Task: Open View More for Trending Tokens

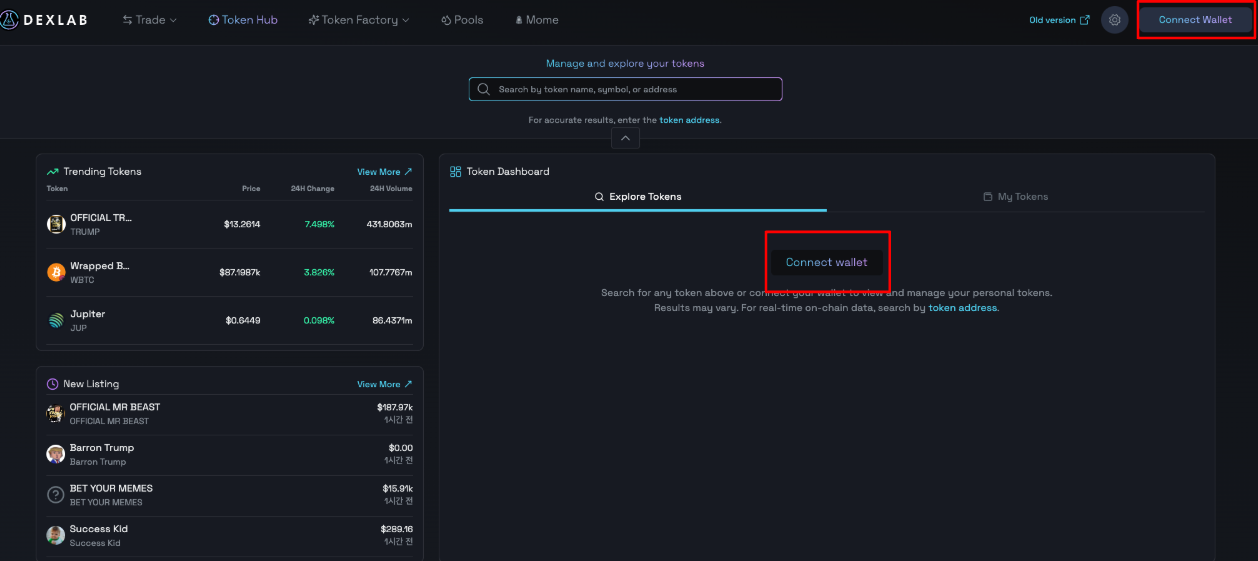Action: click(x=384, y=172)
